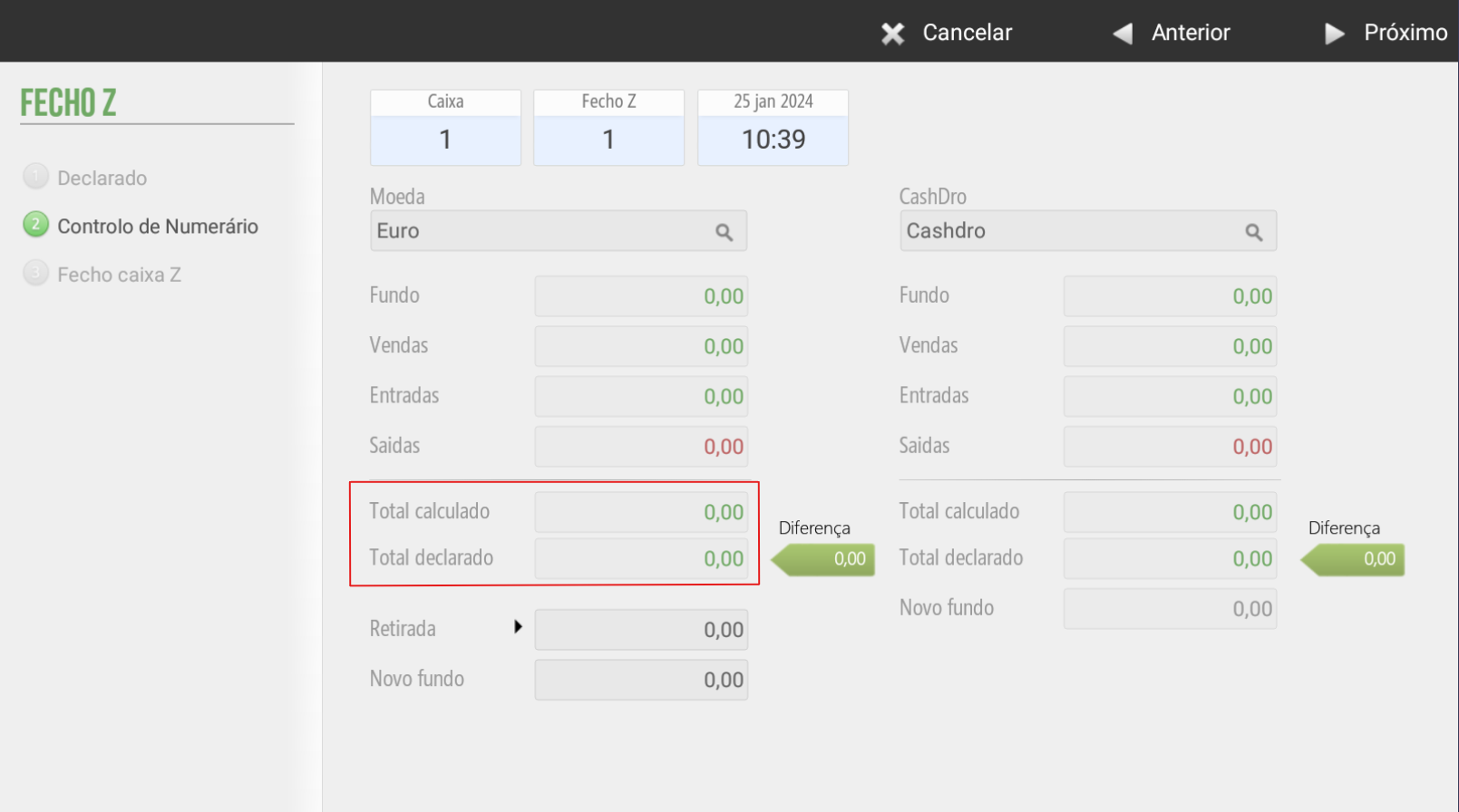The image size is (1459, 812).
Task: Open the Euro currency selector
Action: (x=559, y=231)
